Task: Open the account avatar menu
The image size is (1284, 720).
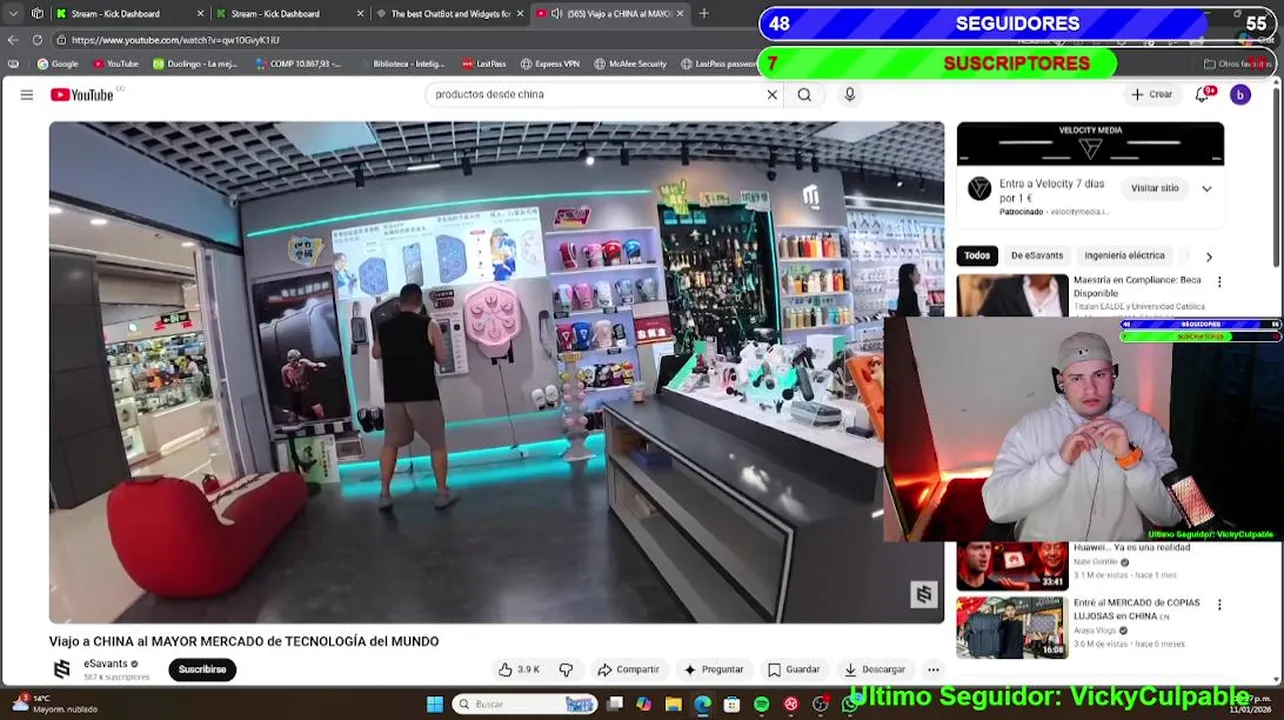Action: [1240, 94]
